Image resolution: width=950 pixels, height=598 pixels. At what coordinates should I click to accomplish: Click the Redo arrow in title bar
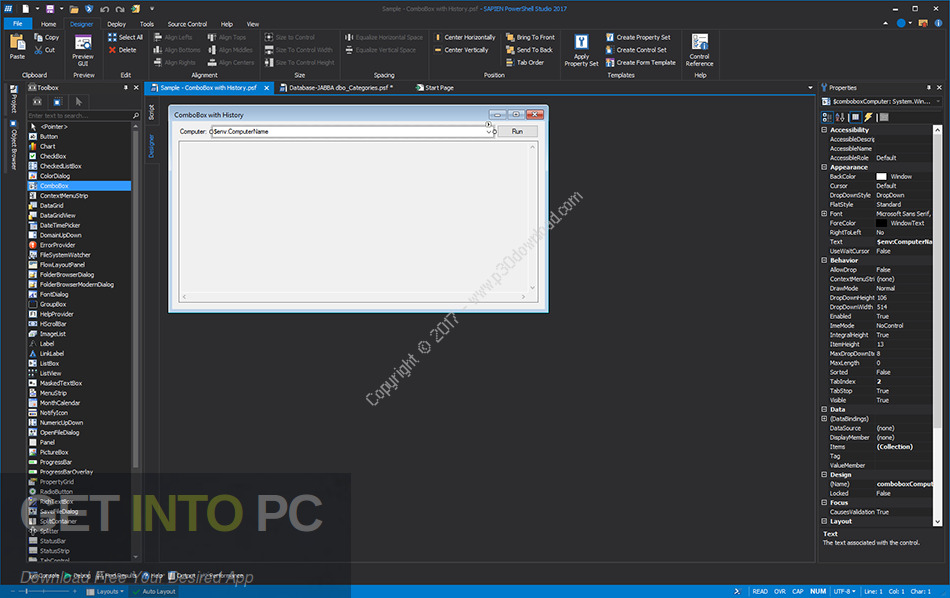click(120, 8)
